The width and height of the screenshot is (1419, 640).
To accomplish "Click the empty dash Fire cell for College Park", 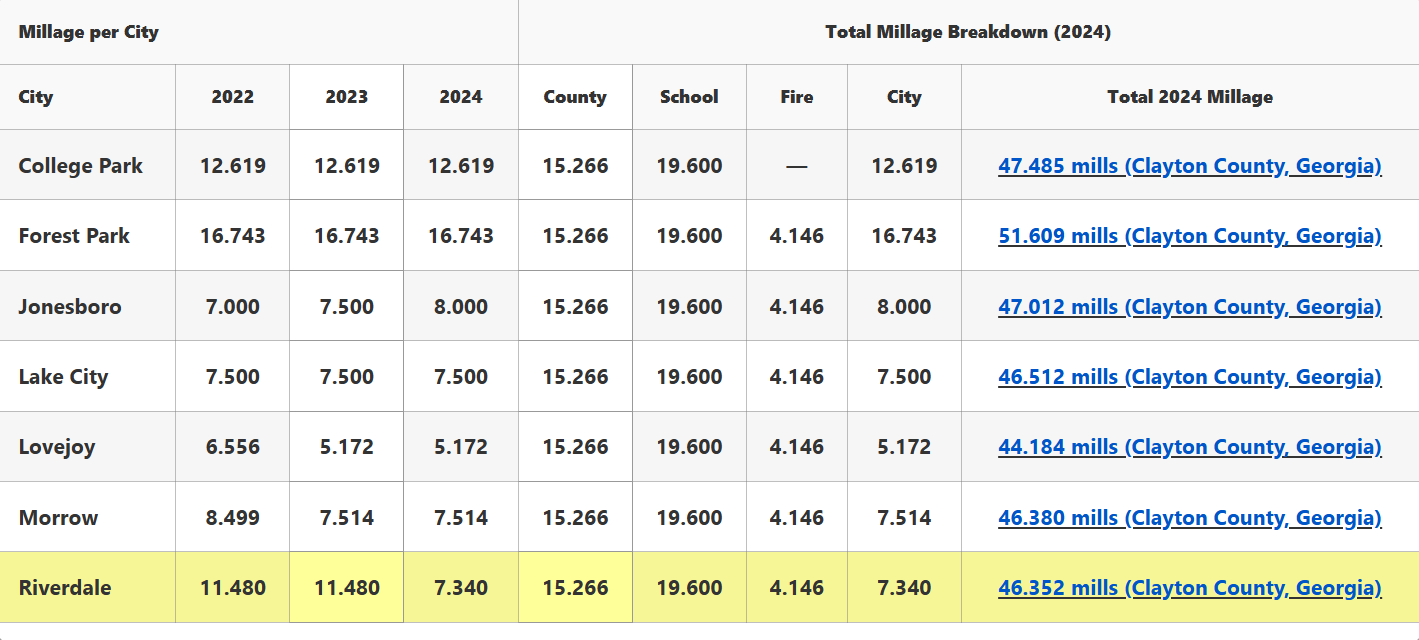I will tap(797, 166).
